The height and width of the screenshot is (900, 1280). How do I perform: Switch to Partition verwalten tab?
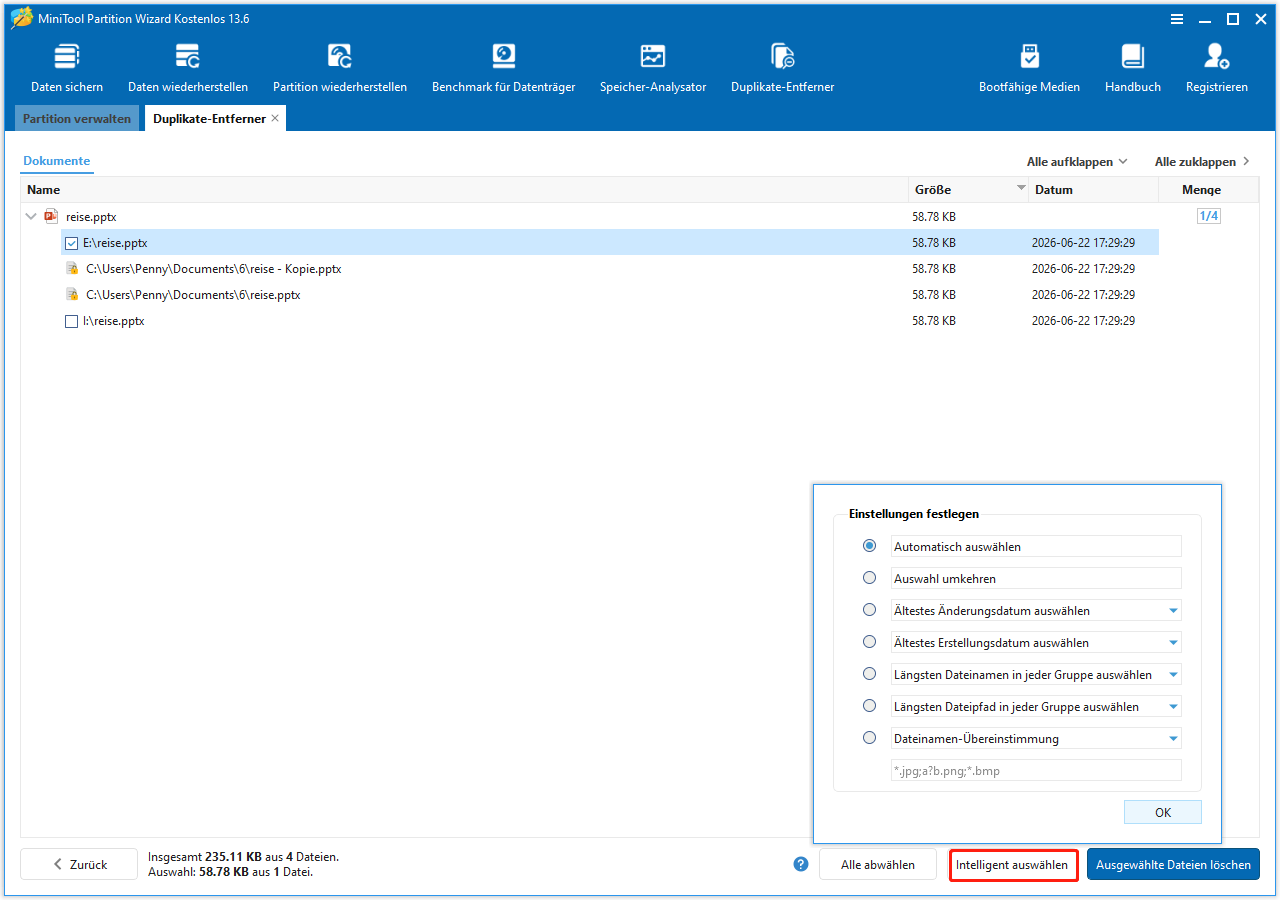(77, 118)
